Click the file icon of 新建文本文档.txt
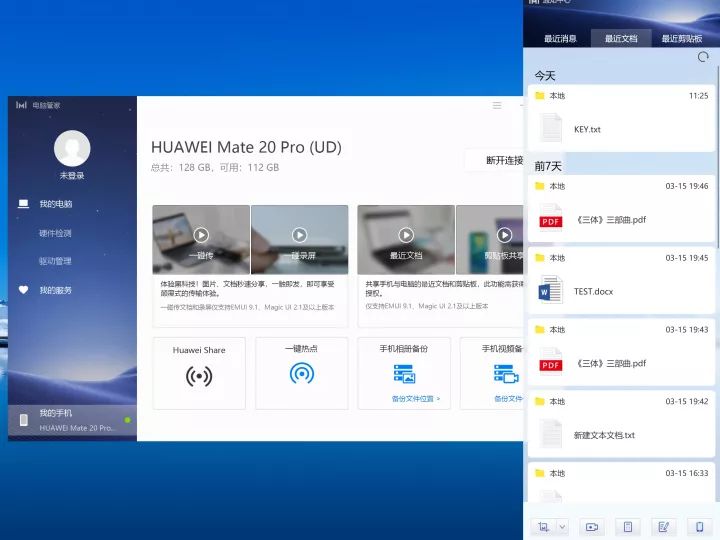 tap(551, 433)
